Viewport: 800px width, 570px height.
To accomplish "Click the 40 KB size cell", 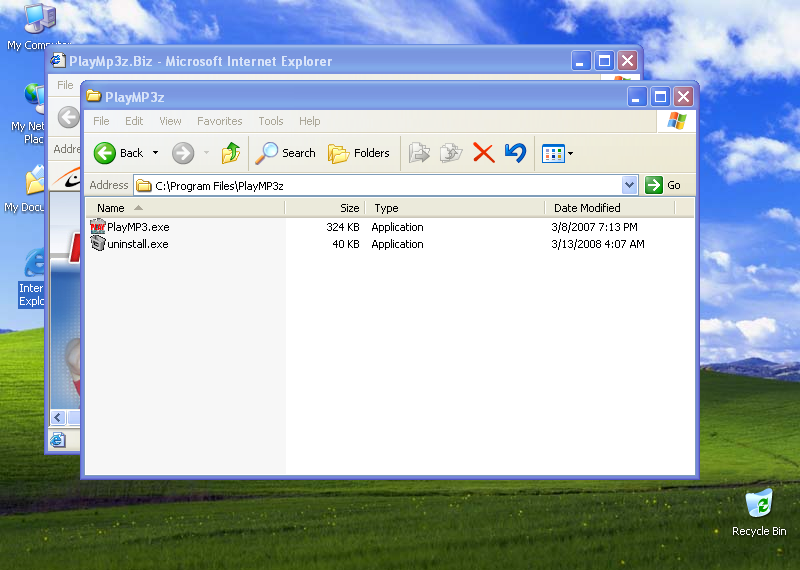I will point(346,244).
